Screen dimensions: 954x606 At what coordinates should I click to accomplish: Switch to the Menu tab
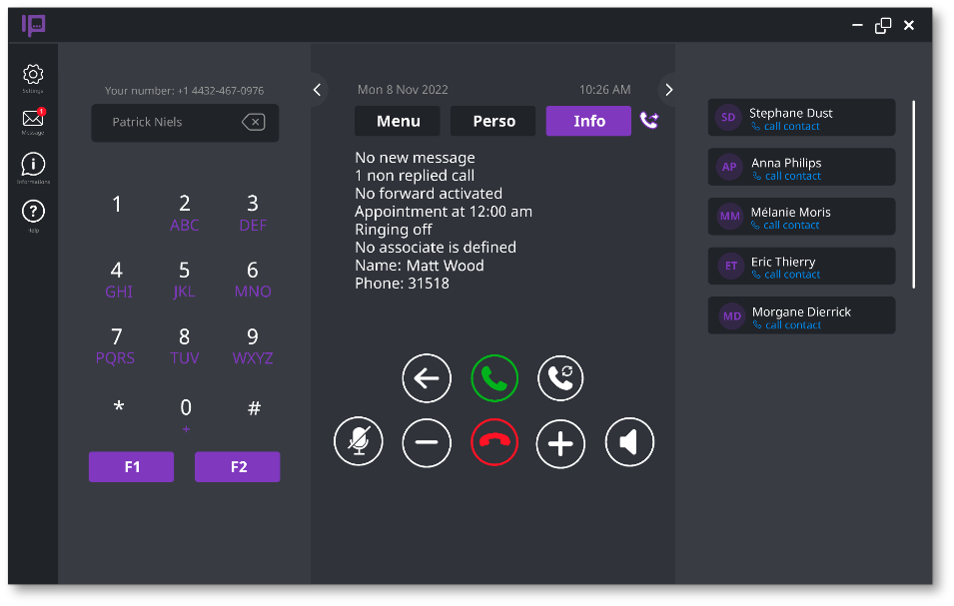point(398,121)
